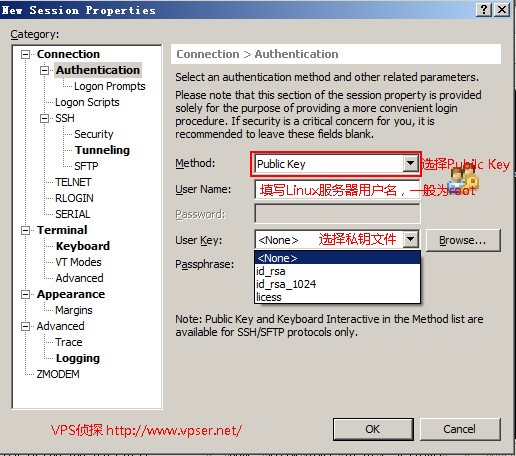516x456 pixels.
Task: Collapse the Authentication tree node
Action: point(44,70)
